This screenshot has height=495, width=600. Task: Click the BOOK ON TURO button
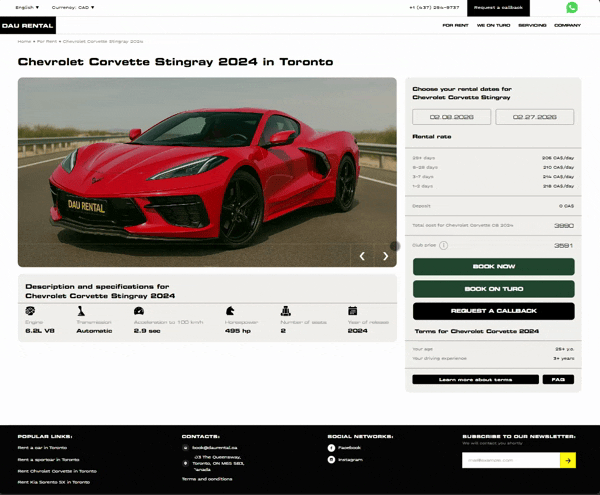(x=494, y=289)
